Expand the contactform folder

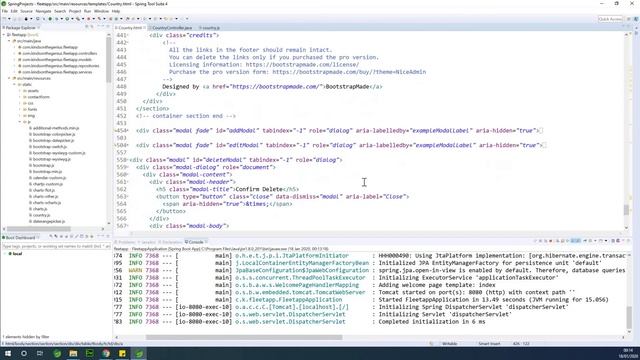(20, 97)
